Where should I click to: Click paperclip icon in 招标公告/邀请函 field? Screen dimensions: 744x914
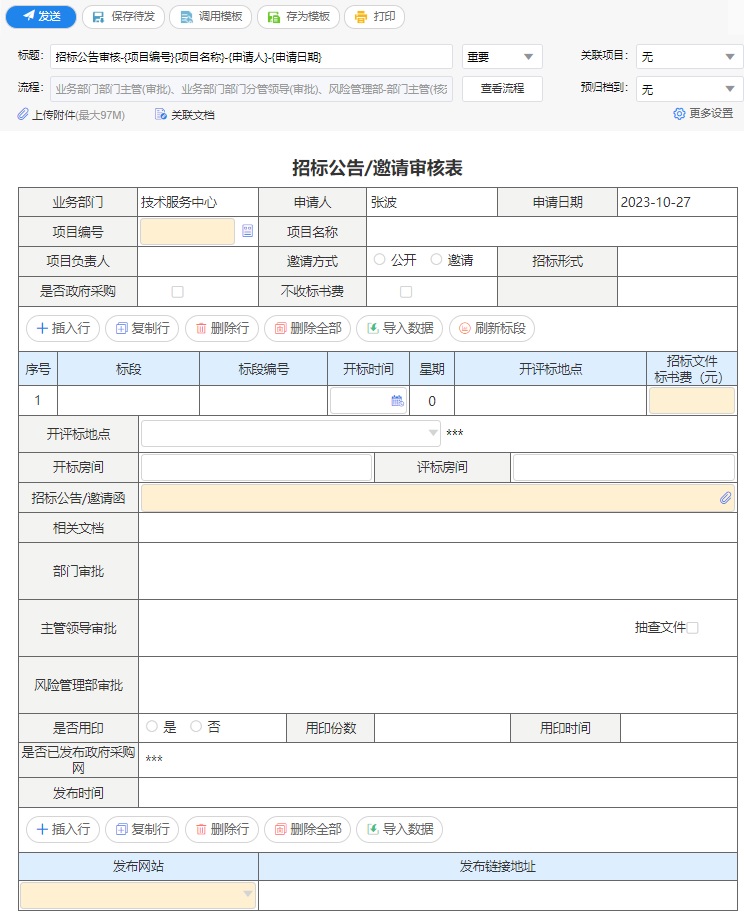click(x=725, y=498)
